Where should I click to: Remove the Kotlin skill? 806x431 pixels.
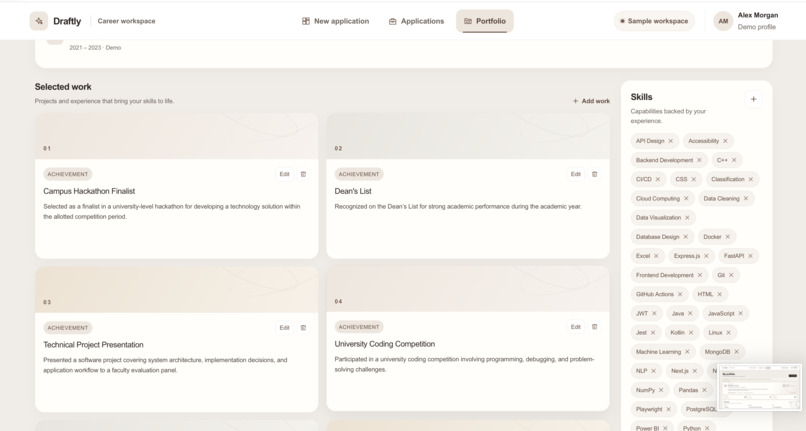(x=691, y=333)
